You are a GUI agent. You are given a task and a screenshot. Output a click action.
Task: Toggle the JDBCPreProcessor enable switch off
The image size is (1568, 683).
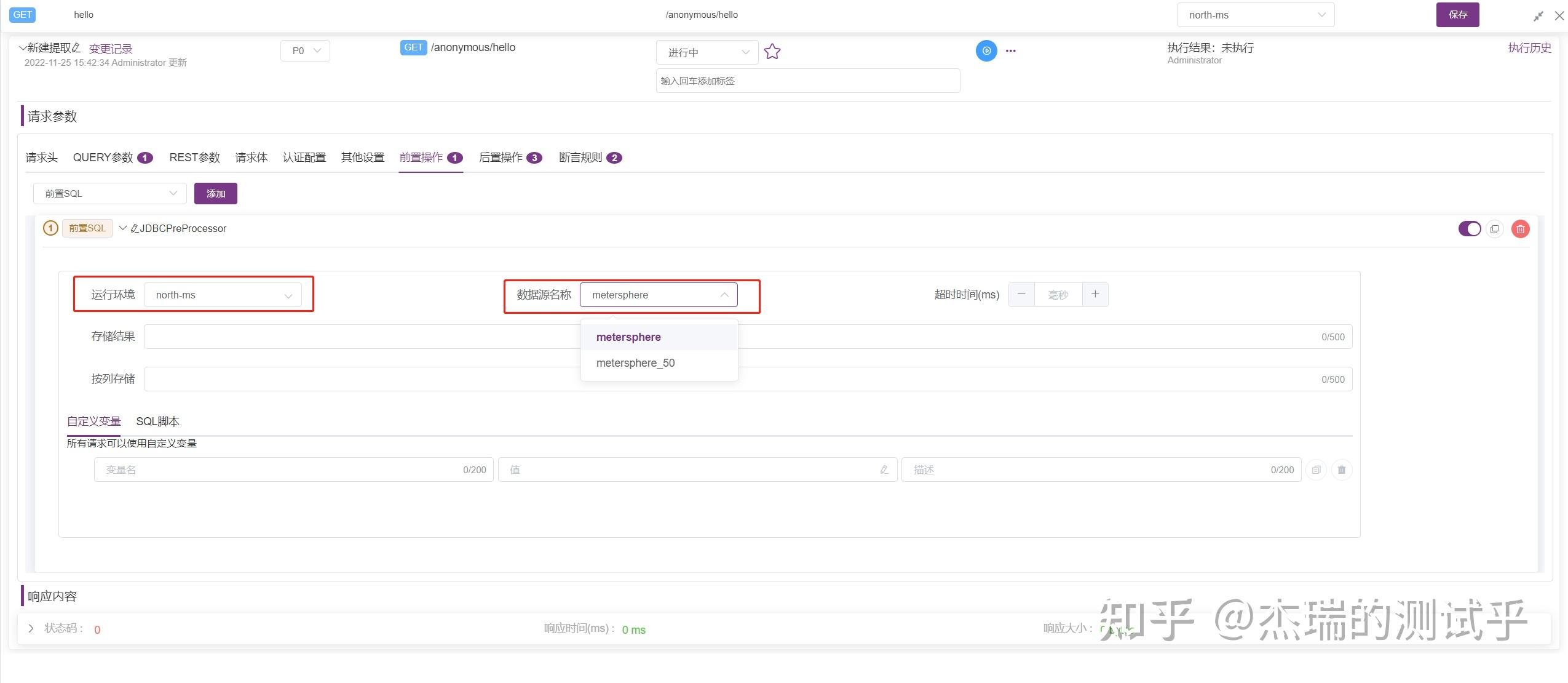coord(1469,229)
